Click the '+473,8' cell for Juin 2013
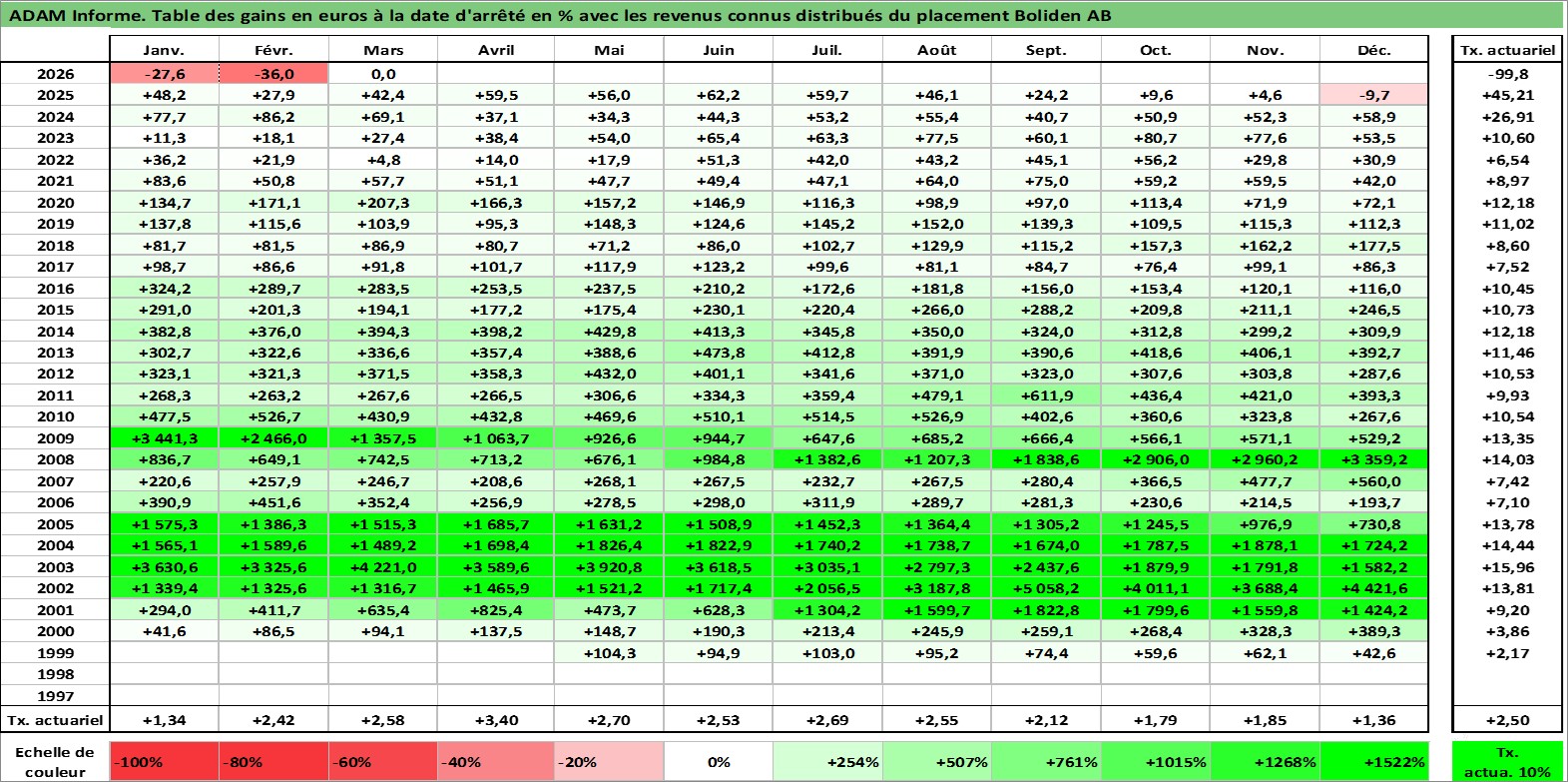The image size is (1568, 782). [719, 353]
